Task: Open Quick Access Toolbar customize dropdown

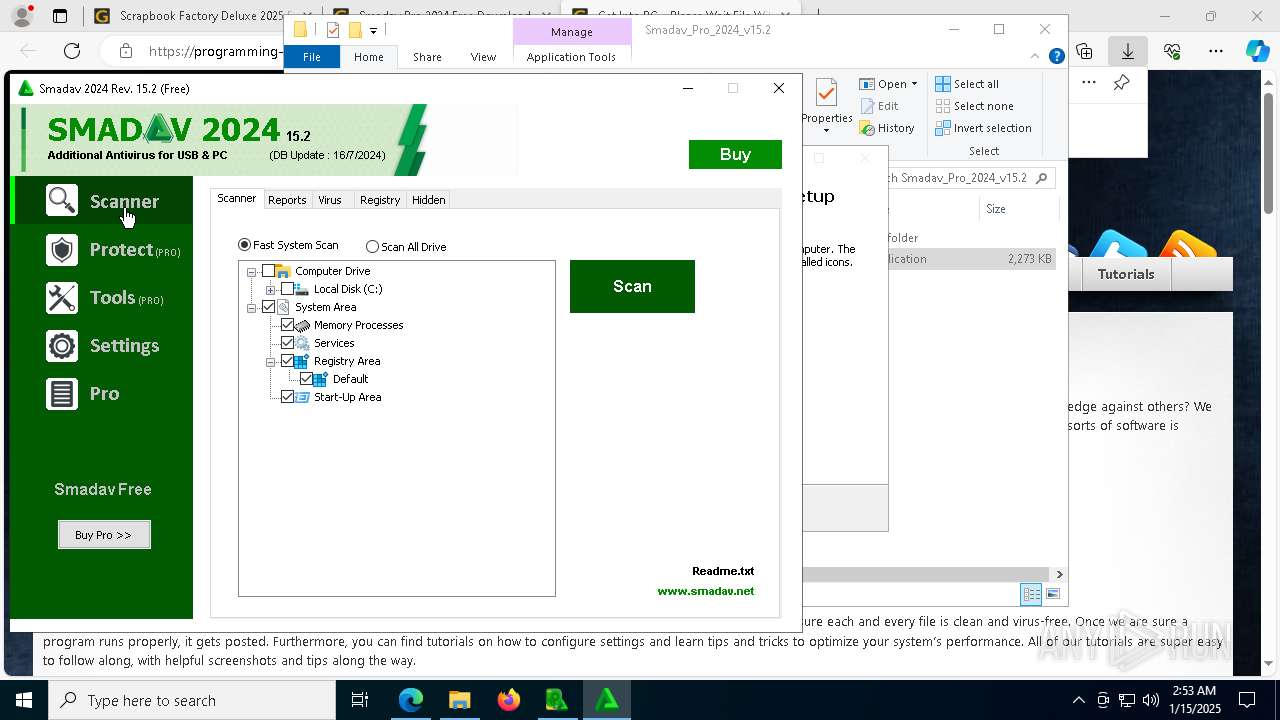Action: pos(373,30)
